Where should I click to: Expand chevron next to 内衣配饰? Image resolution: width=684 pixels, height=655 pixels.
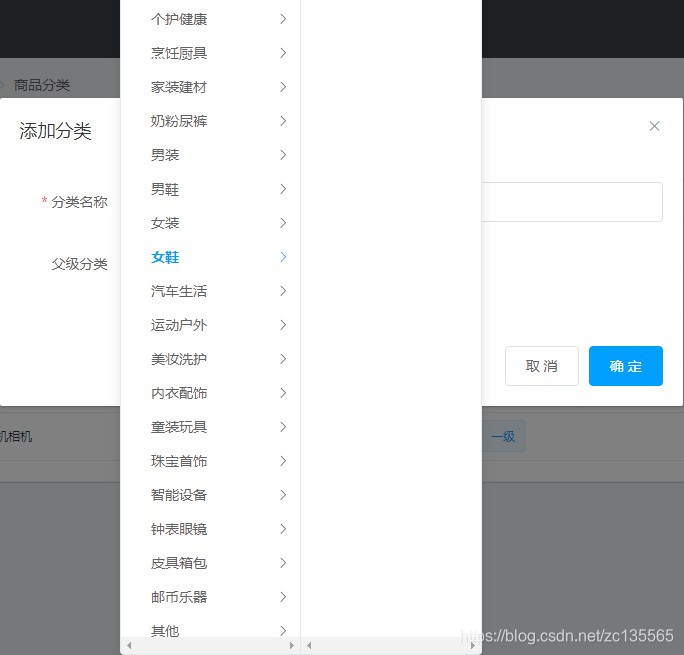point(283,393)
